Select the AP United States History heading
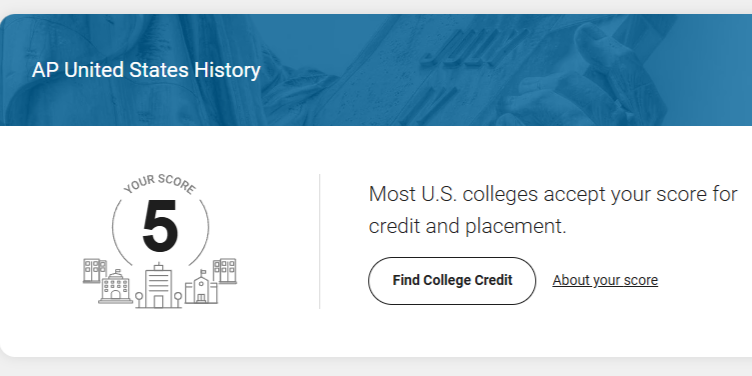The width and height of the screenshot is (752, 376). coord(146,70)
